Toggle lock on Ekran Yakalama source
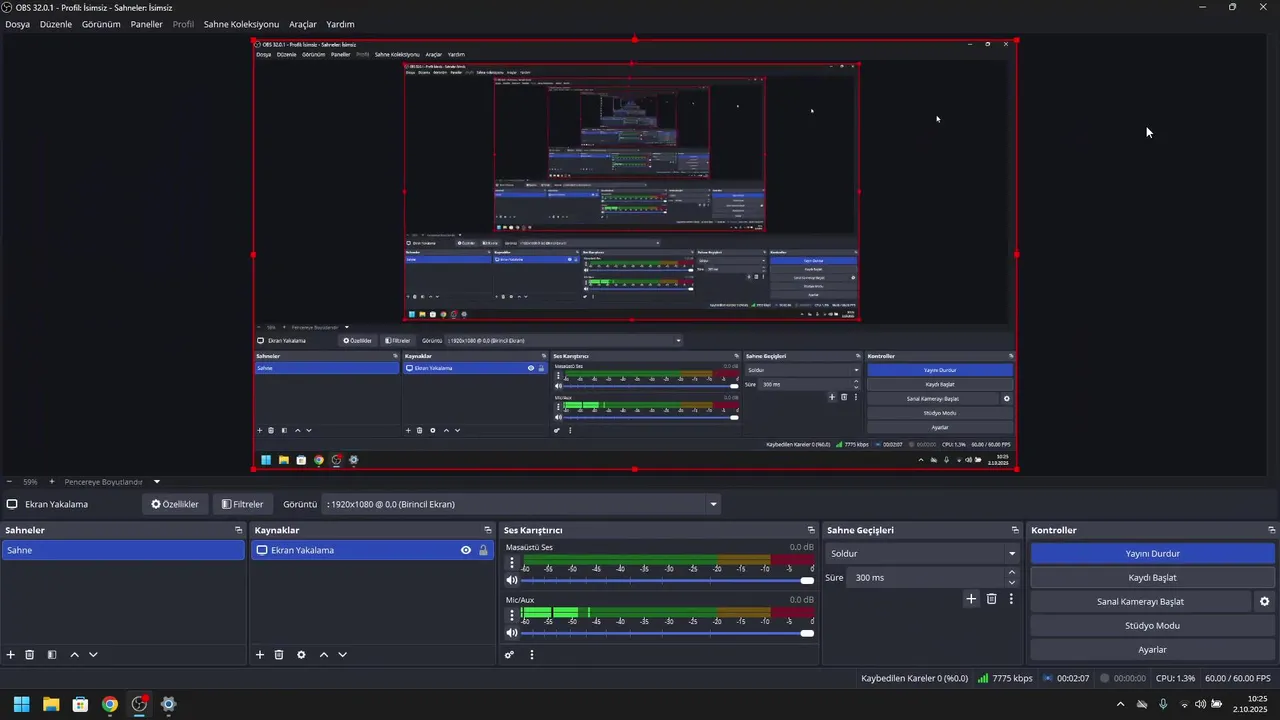This screenshot has width=1280, height=720. tap(483, 550)
